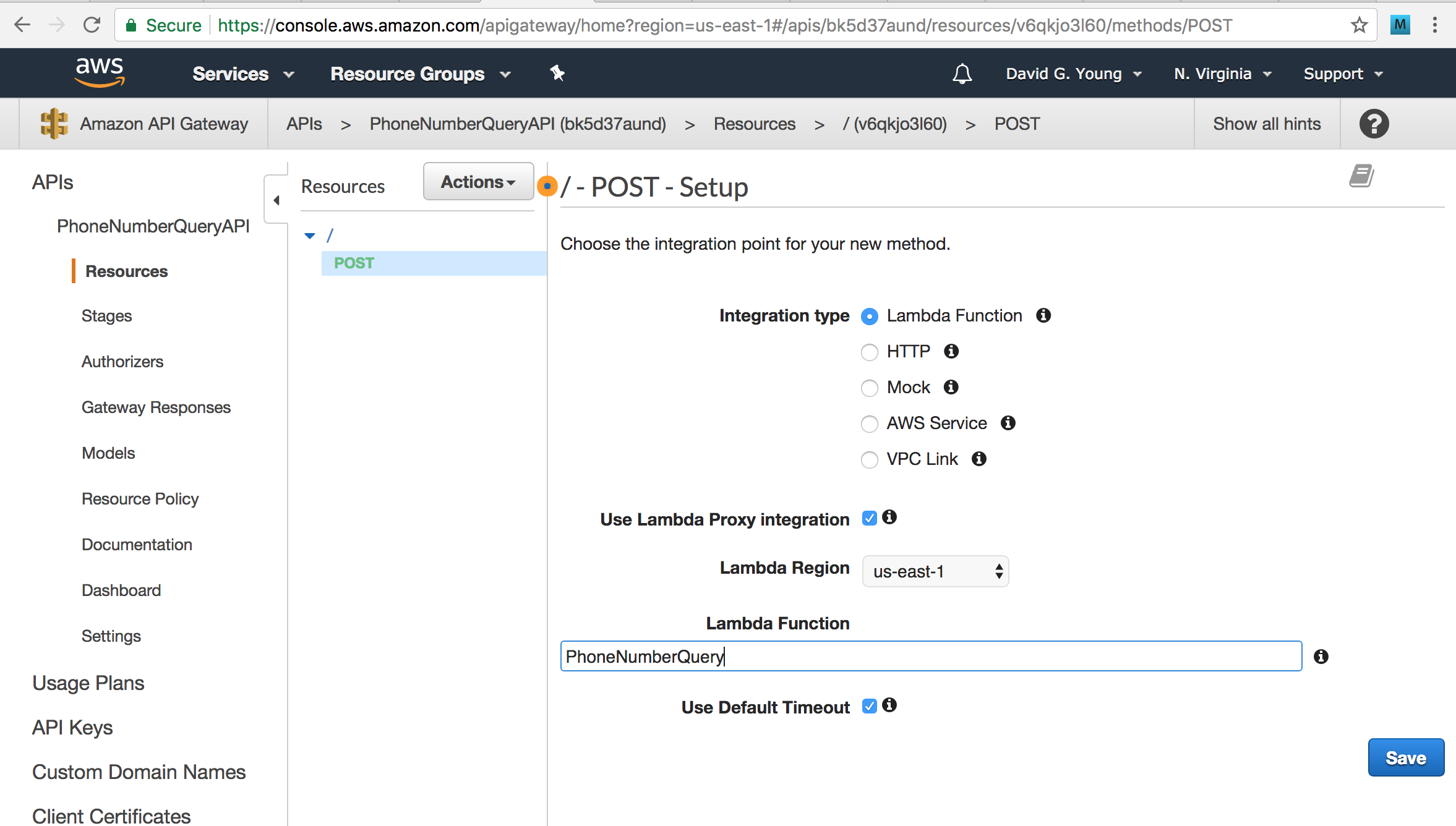Open Usage Plans in the sidebar
The width and height of the screenshot is (1456, 826).
88,683
